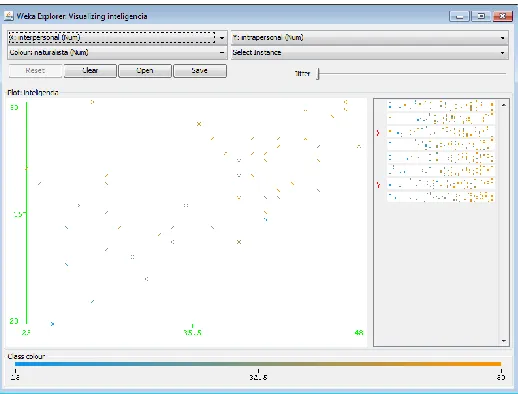The image size is (518, 394).
Task: Click the X axis midpoint label 35.5
Action: click(x=193, y=332)
